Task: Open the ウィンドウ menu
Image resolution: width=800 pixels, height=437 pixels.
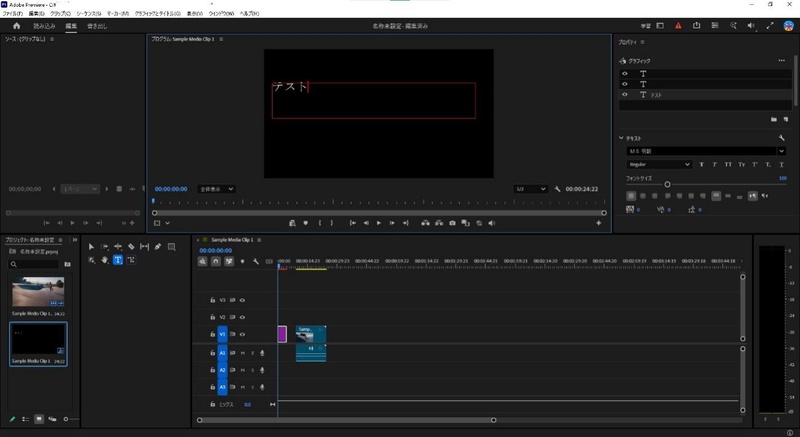Action: 221,14
